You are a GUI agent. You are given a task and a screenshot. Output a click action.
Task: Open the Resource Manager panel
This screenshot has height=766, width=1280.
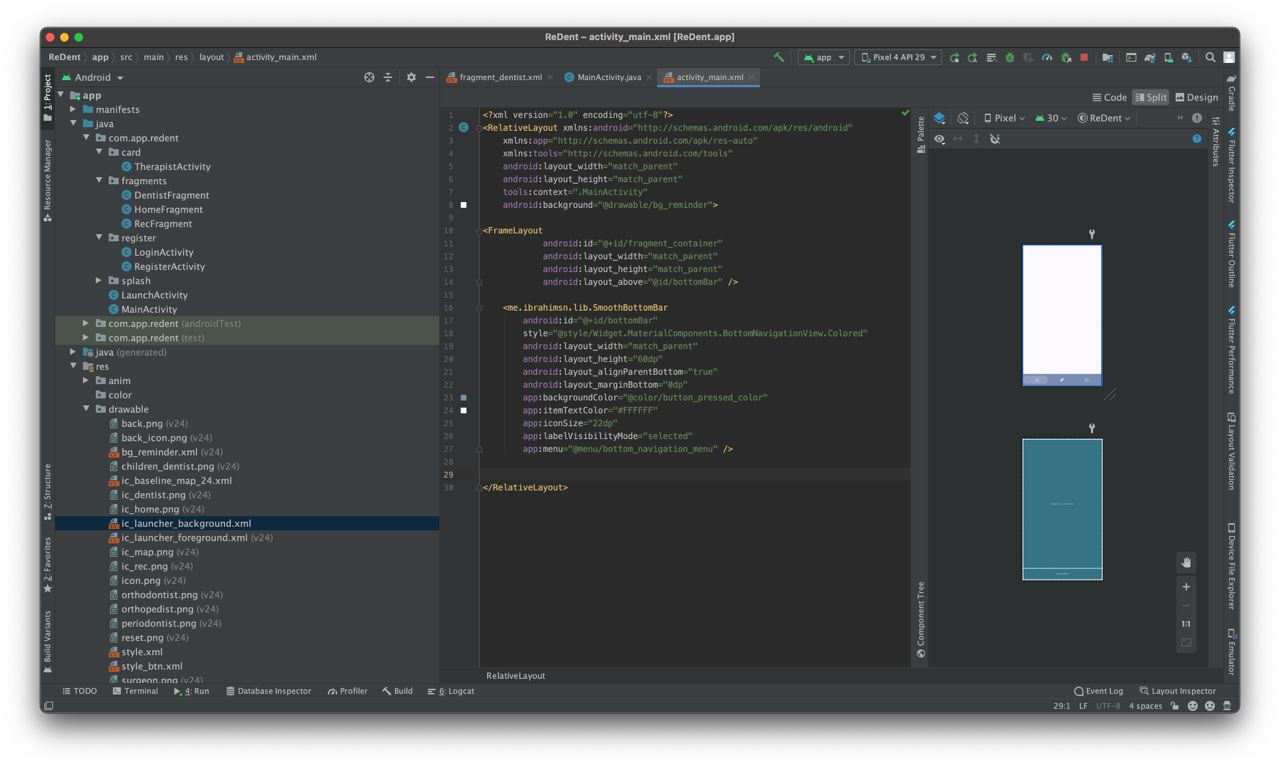click(x=47, y=180)
